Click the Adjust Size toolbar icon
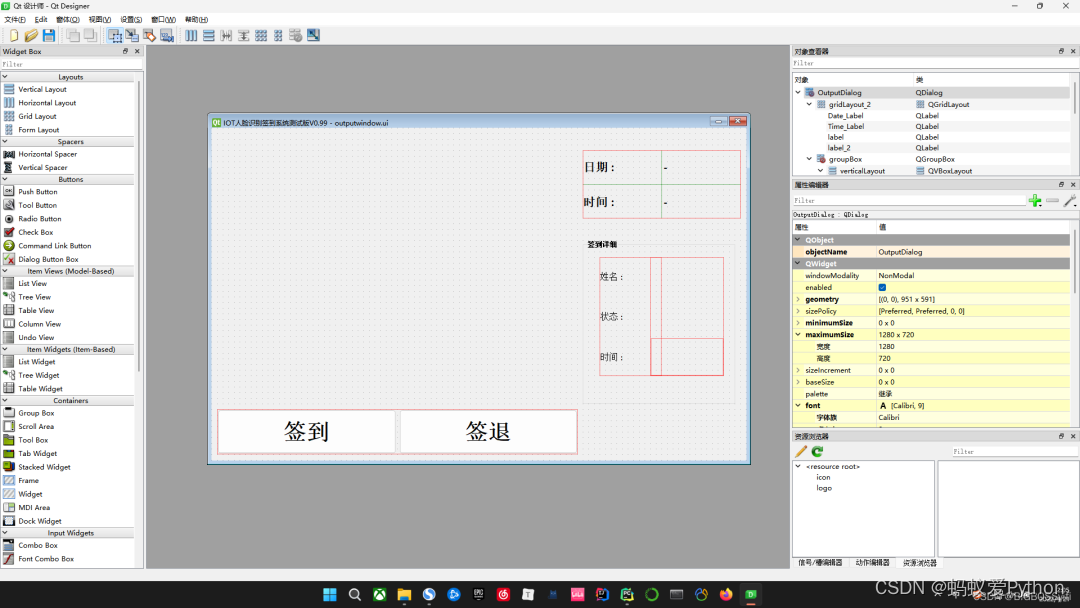Image resolution: width=1080 pixels, height=608 pixels. pos(313,35)
